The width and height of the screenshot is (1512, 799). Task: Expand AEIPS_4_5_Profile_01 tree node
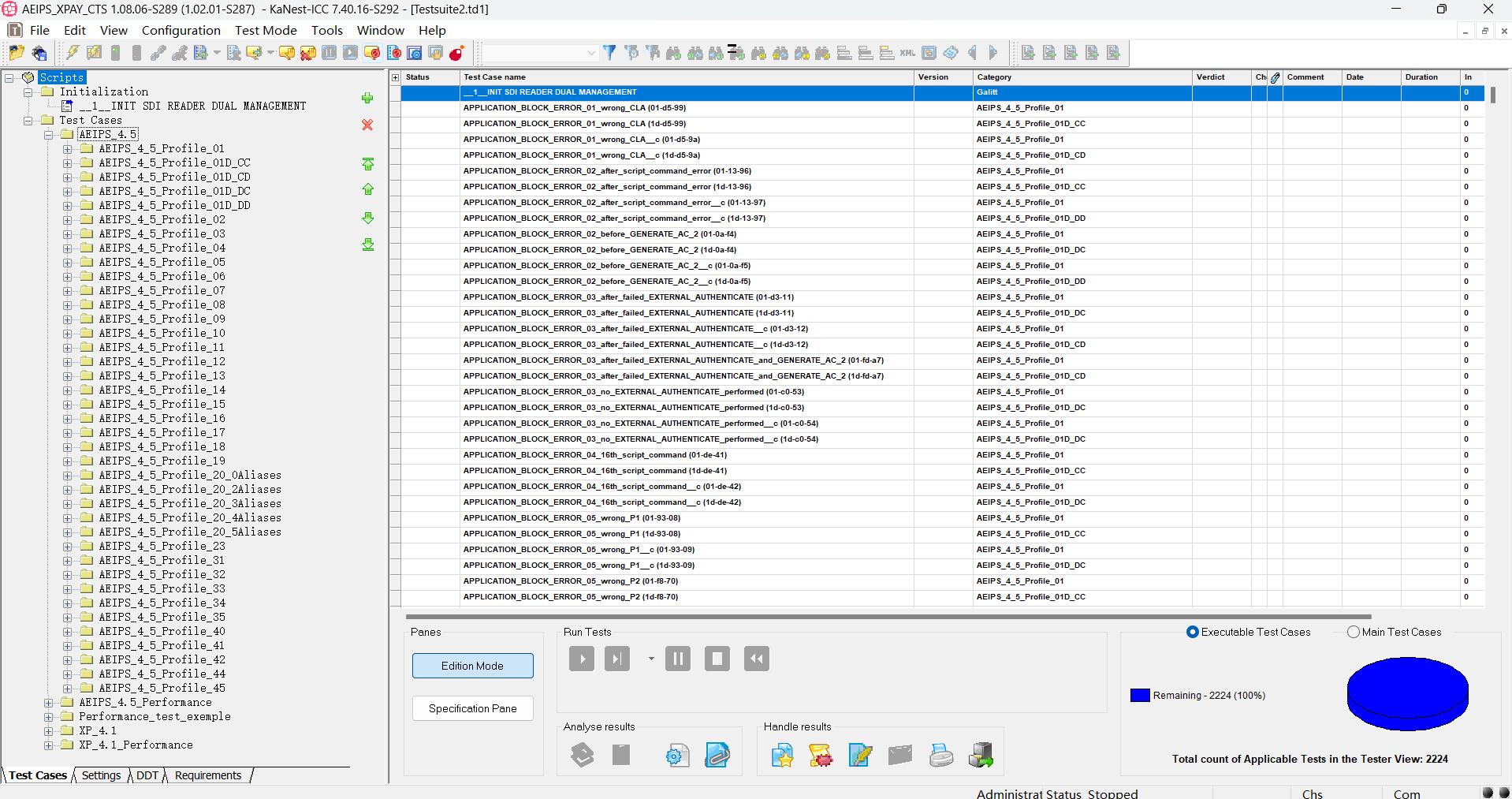68,148
